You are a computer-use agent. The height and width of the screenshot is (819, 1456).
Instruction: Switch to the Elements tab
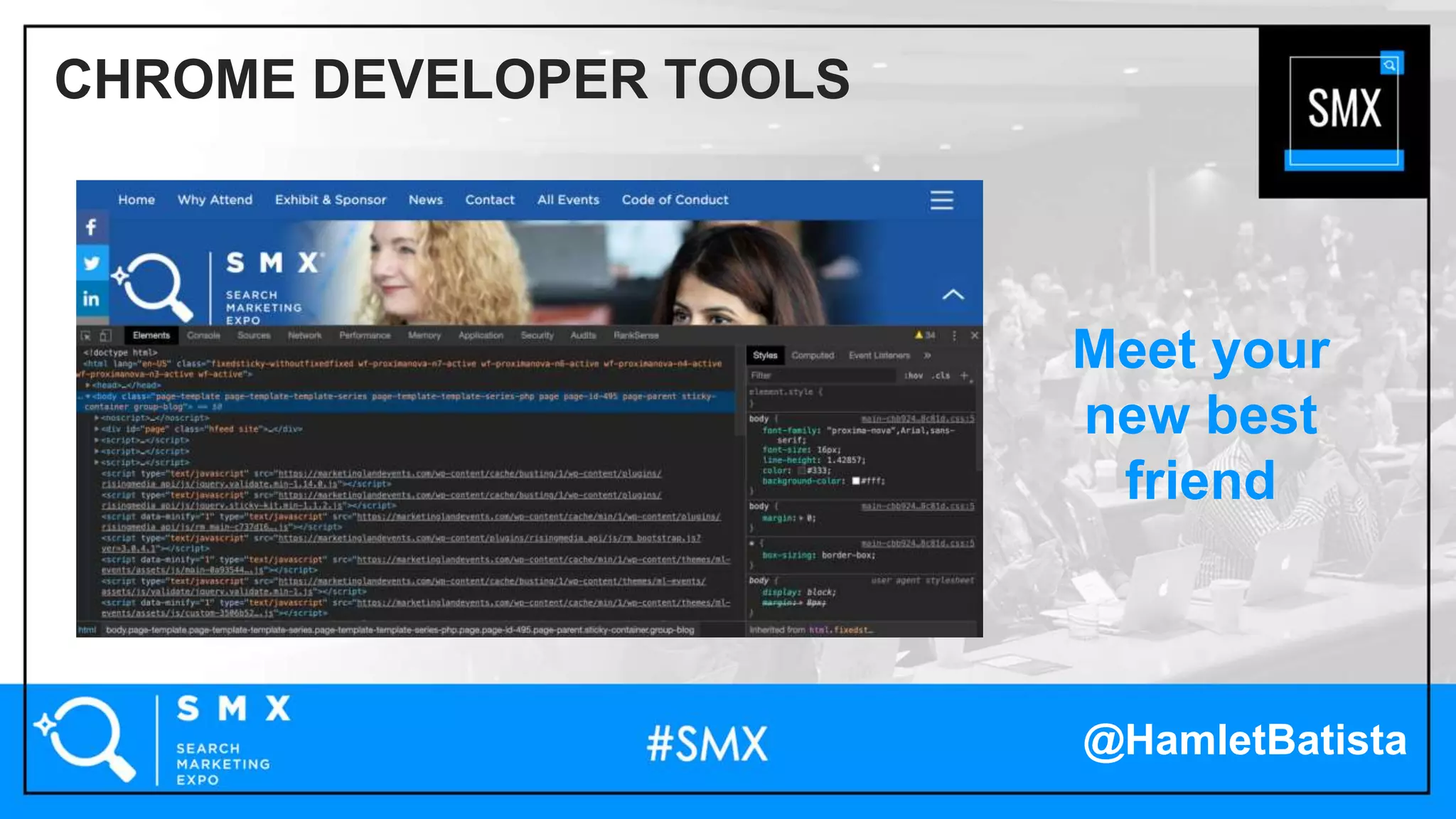click(151, 336)
